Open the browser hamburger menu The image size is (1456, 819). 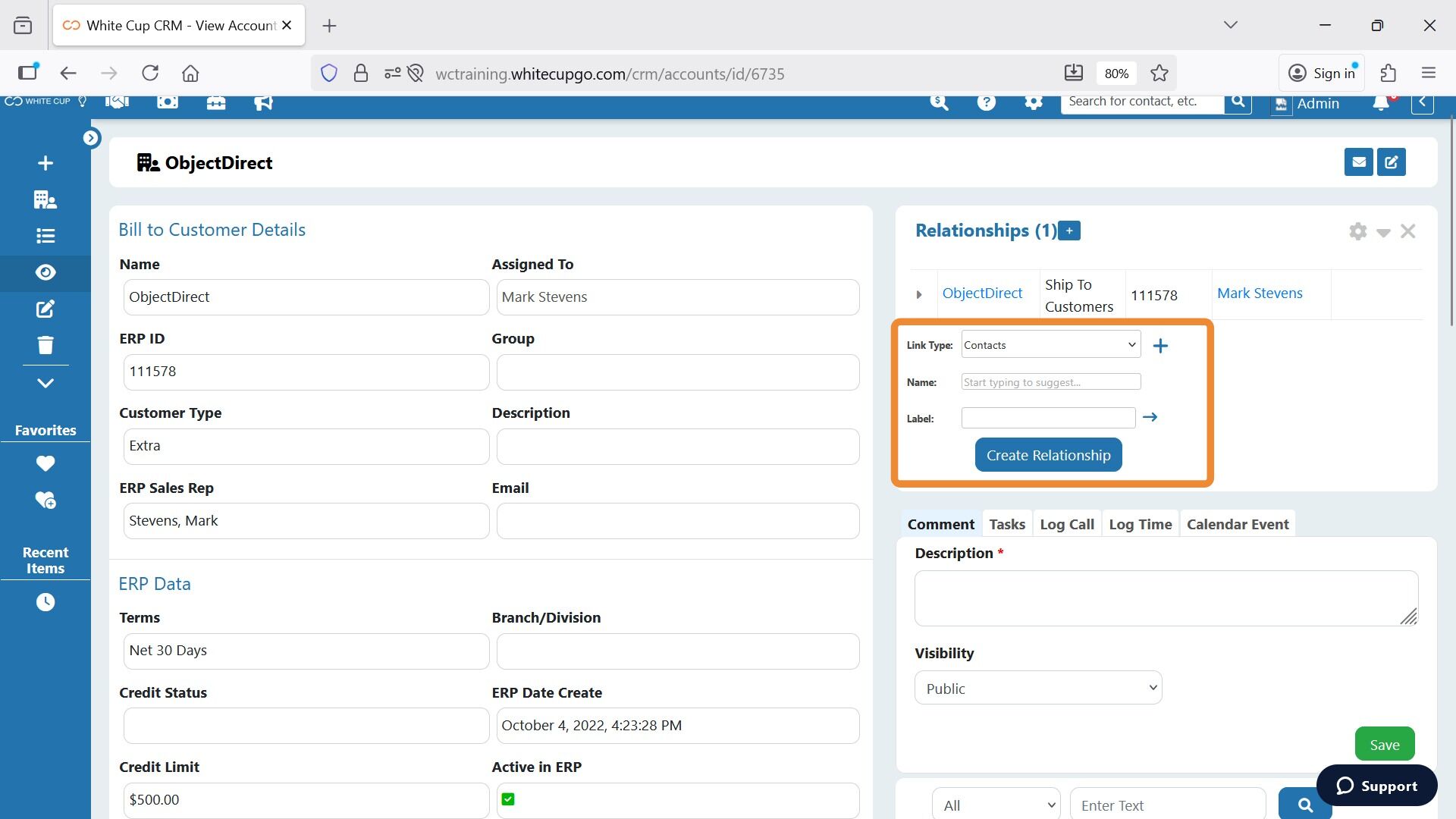coord(1429,73)
